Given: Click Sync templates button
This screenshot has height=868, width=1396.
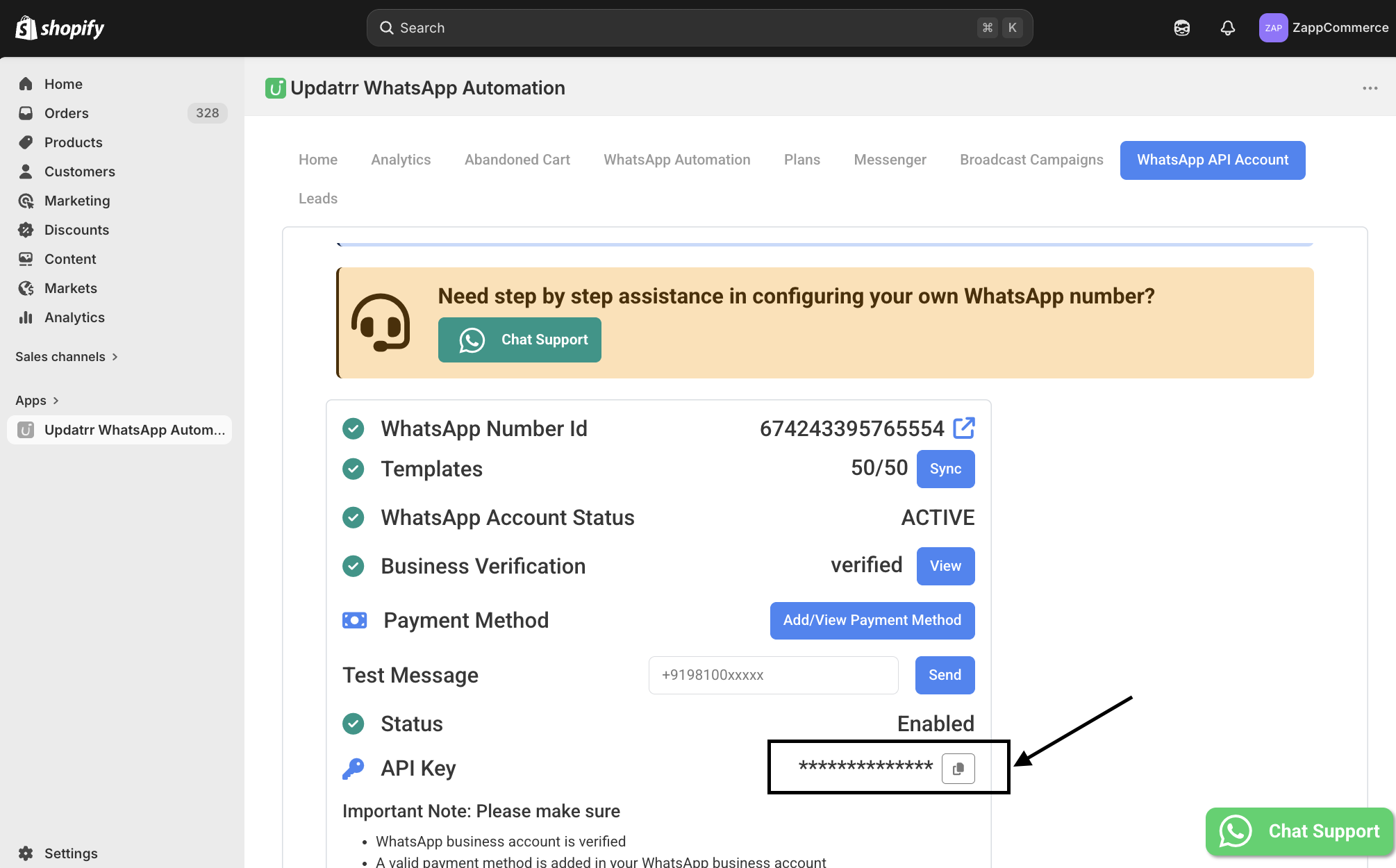Looking at the screenshot, I should click(x=945, y=469).
